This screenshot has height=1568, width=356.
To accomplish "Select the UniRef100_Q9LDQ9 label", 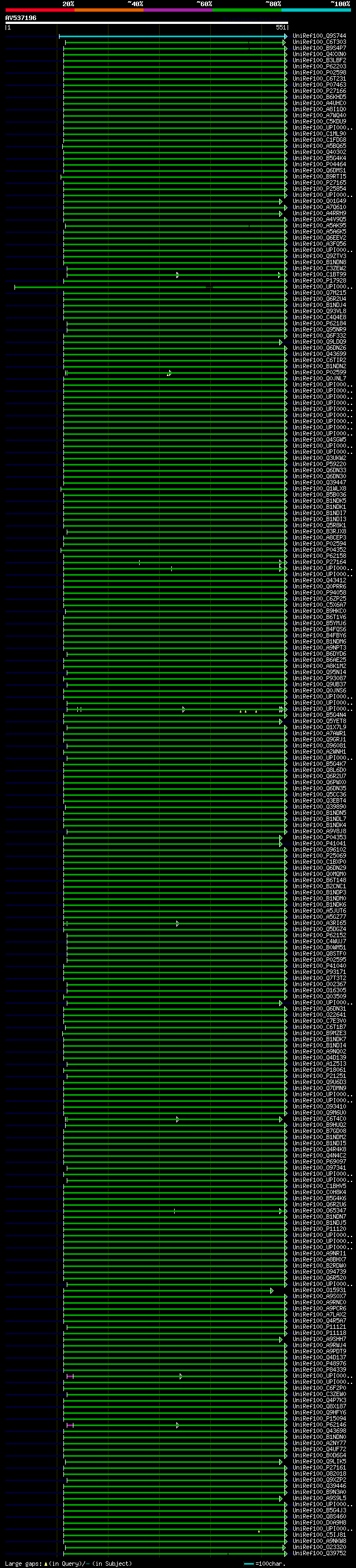I will [x=319, y=342].
